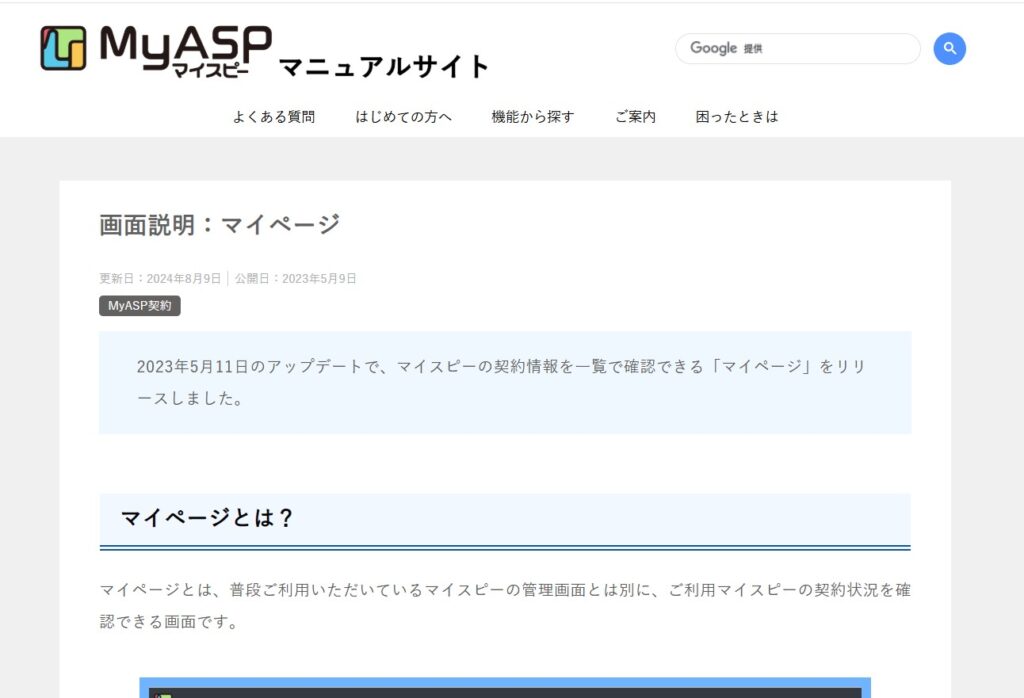Screen dimensions: 1024x698
Task: Open the よくある質問 menu
Action: (x=274, y=117)
